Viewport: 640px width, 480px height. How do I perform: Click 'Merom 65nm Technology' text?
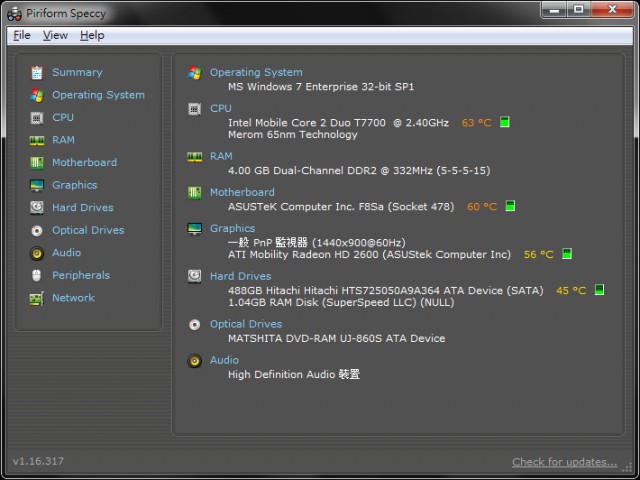(293, 135)
